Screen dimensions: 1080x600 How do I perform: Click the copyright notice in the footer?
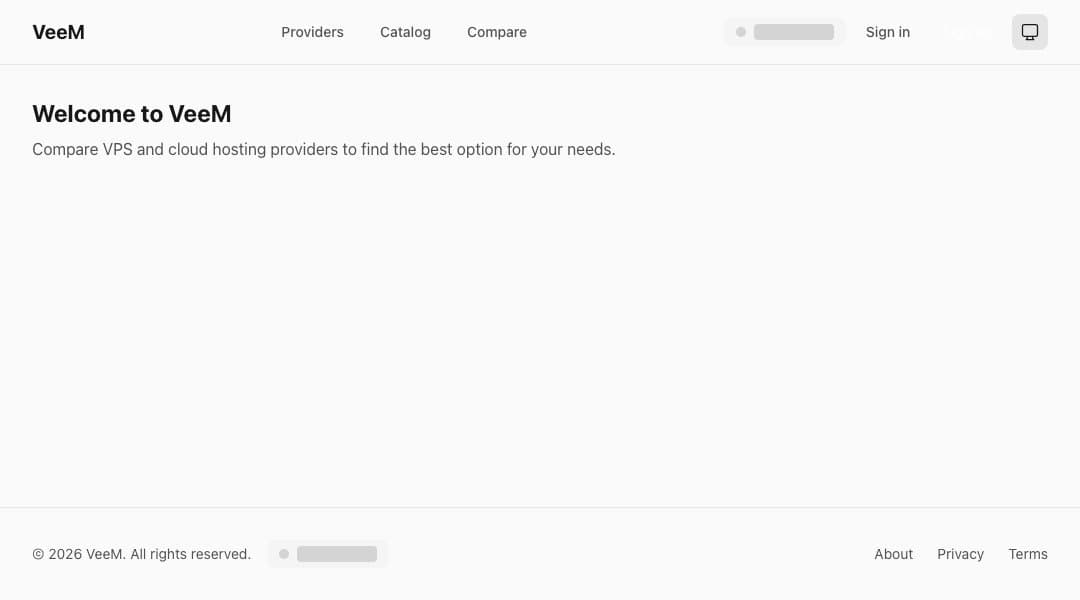141,554
